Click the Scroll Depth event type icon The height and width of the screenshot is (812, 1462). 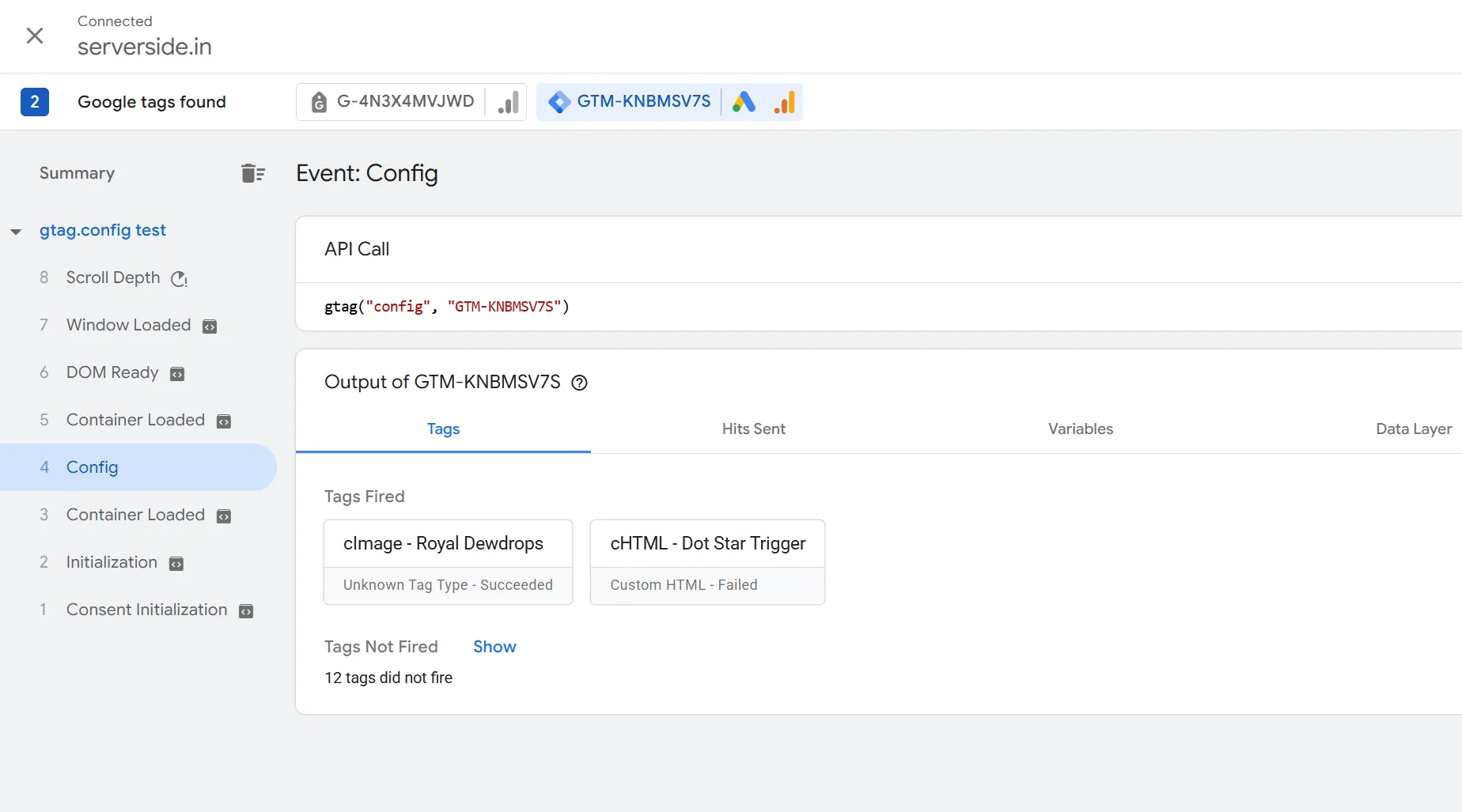click(x=180, y=278)
